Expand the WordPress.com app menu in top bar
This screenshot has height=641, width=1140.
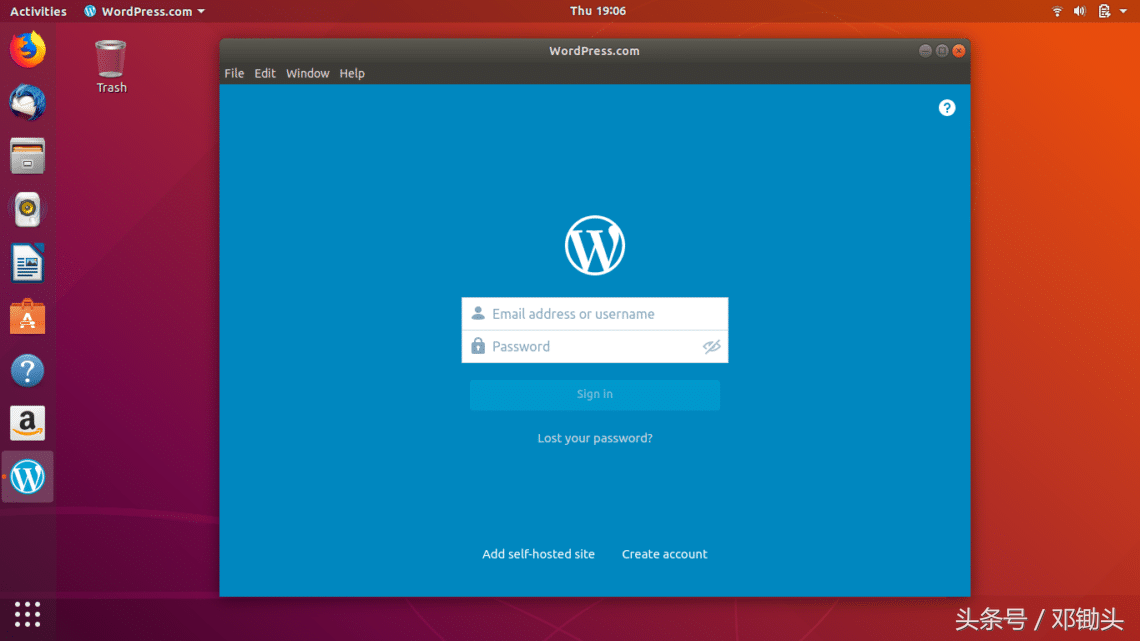(x=144, y=11)
